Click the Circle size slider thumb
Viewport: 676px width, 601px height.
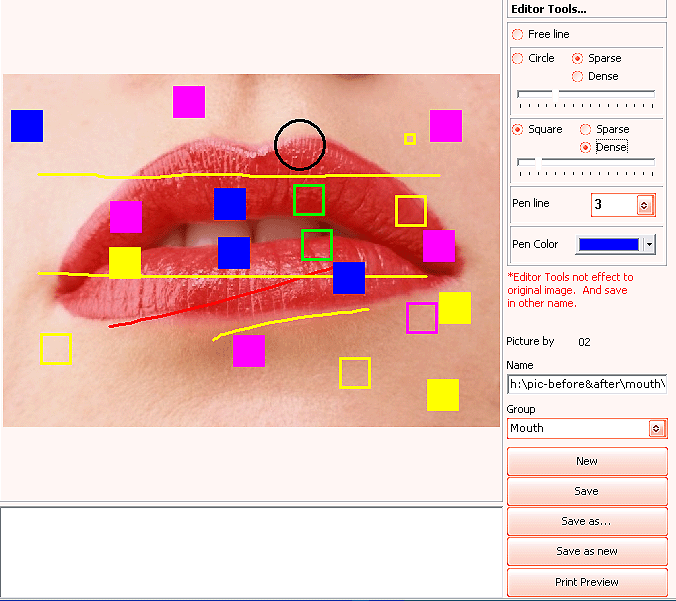[x=555, y=94]
